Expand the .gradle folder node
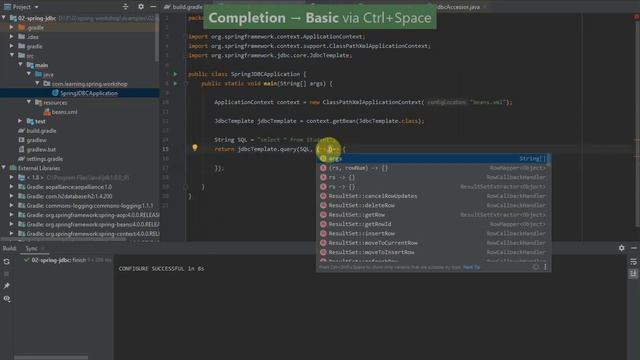Screen dimensions: 640x360 click(x=12, y=27)
